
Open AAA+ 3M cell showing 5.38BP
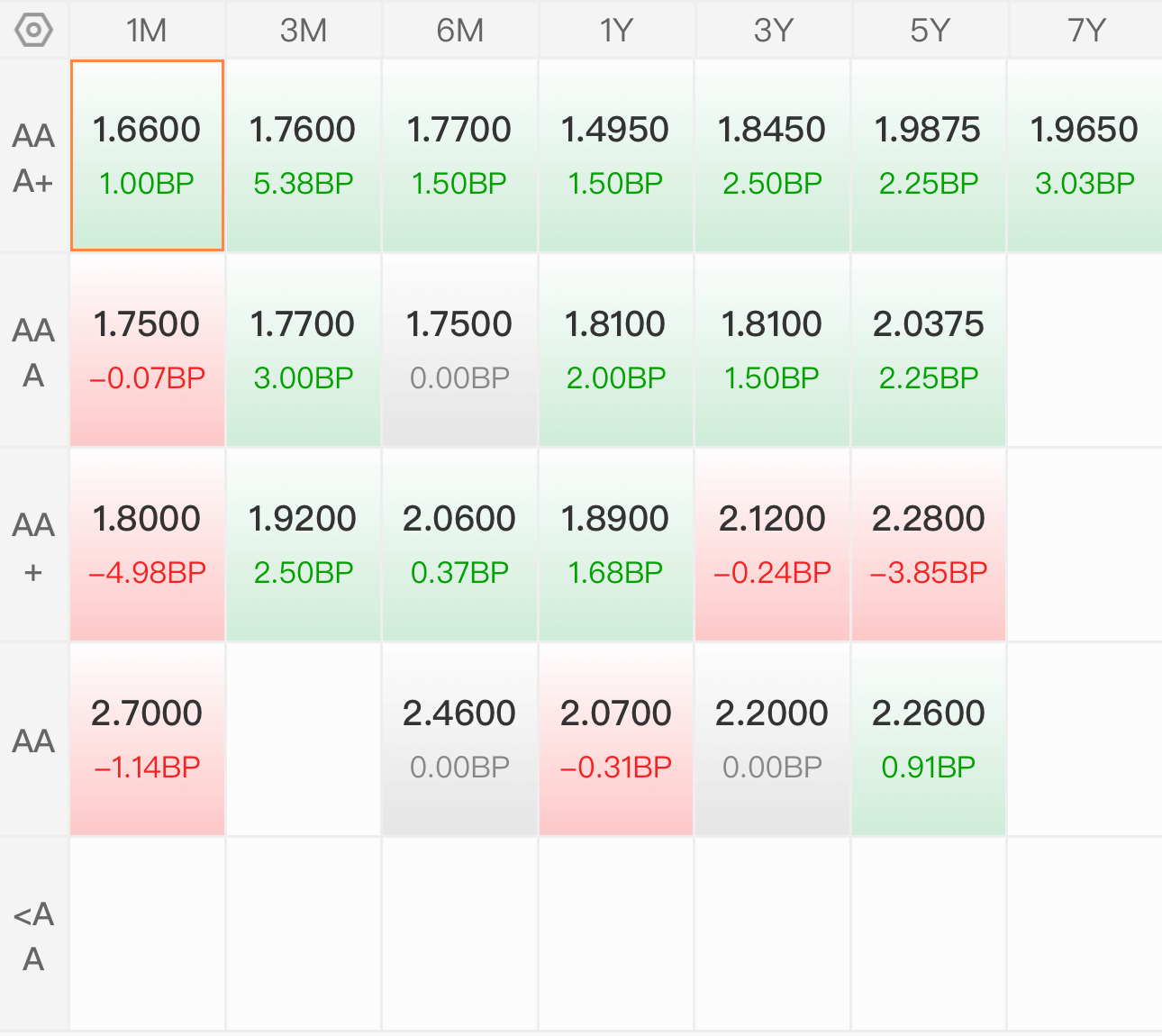(304, 155)
